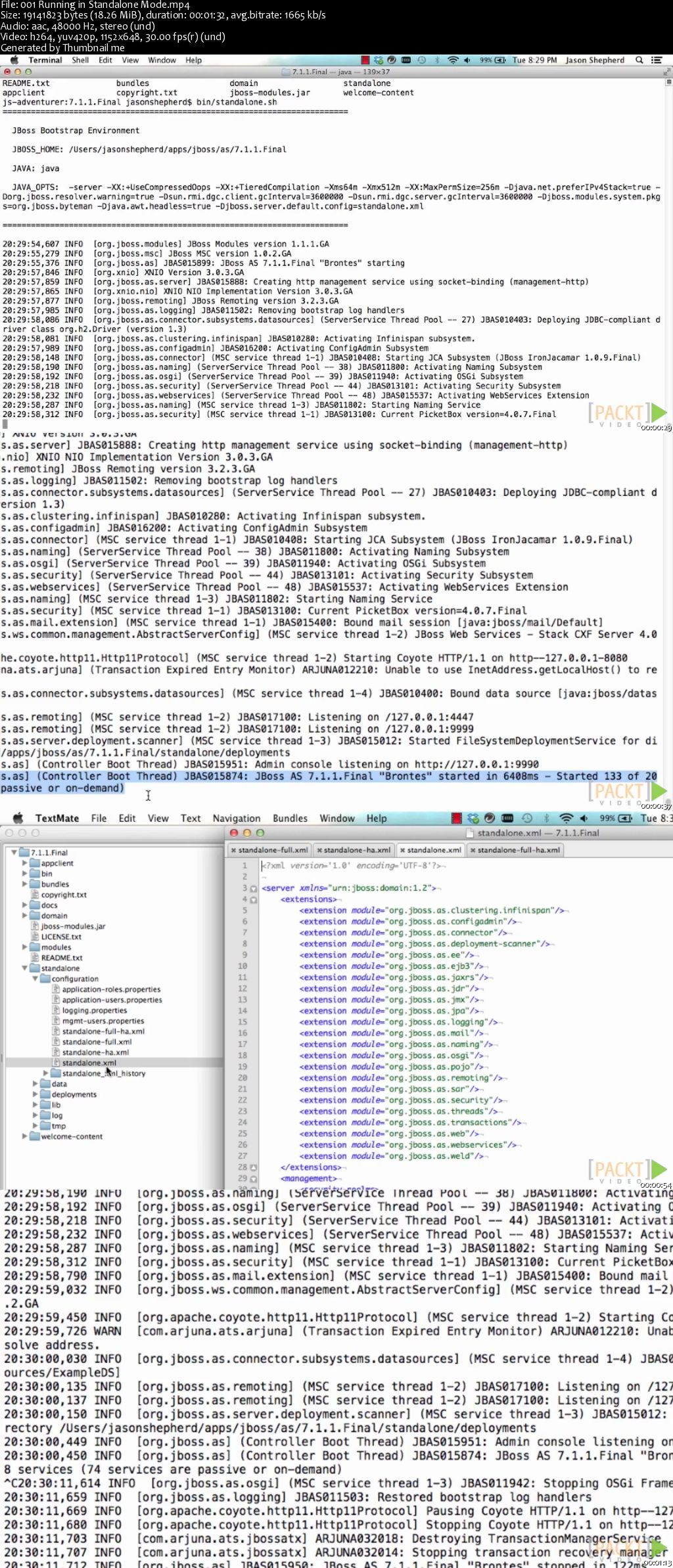
Task: Expand the deployments folder
Action: (35, 1094)
